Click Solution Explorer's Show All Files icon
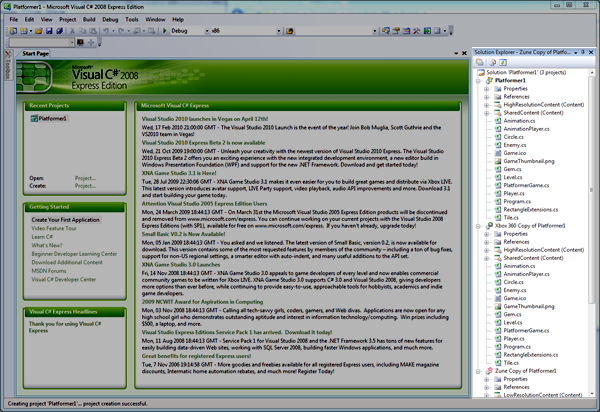 coord(492,62)
